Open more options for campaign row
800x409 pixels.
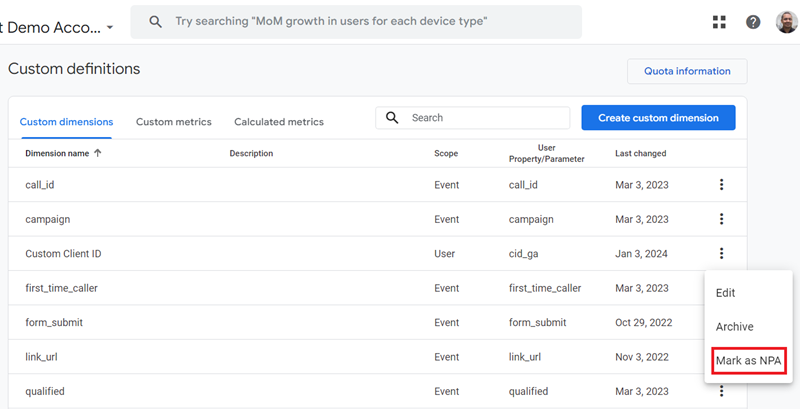point(721,219)
